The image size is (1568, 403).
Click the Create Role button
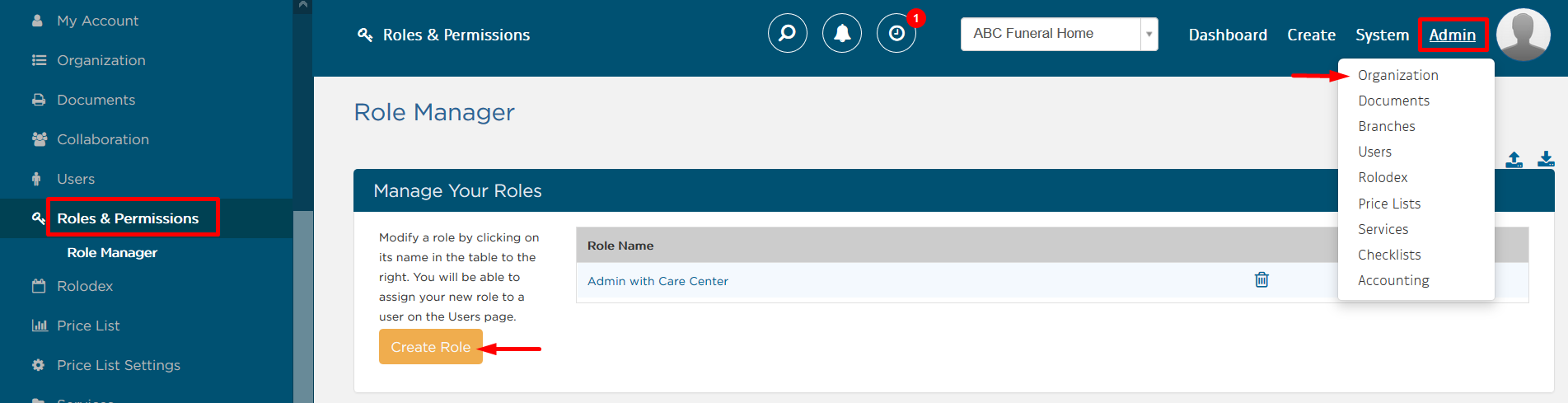tap(431, 347)
